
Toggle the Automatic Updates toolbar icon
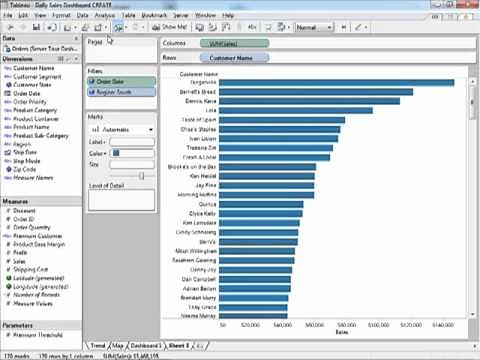pyautogui.click(x=118, y=28)
